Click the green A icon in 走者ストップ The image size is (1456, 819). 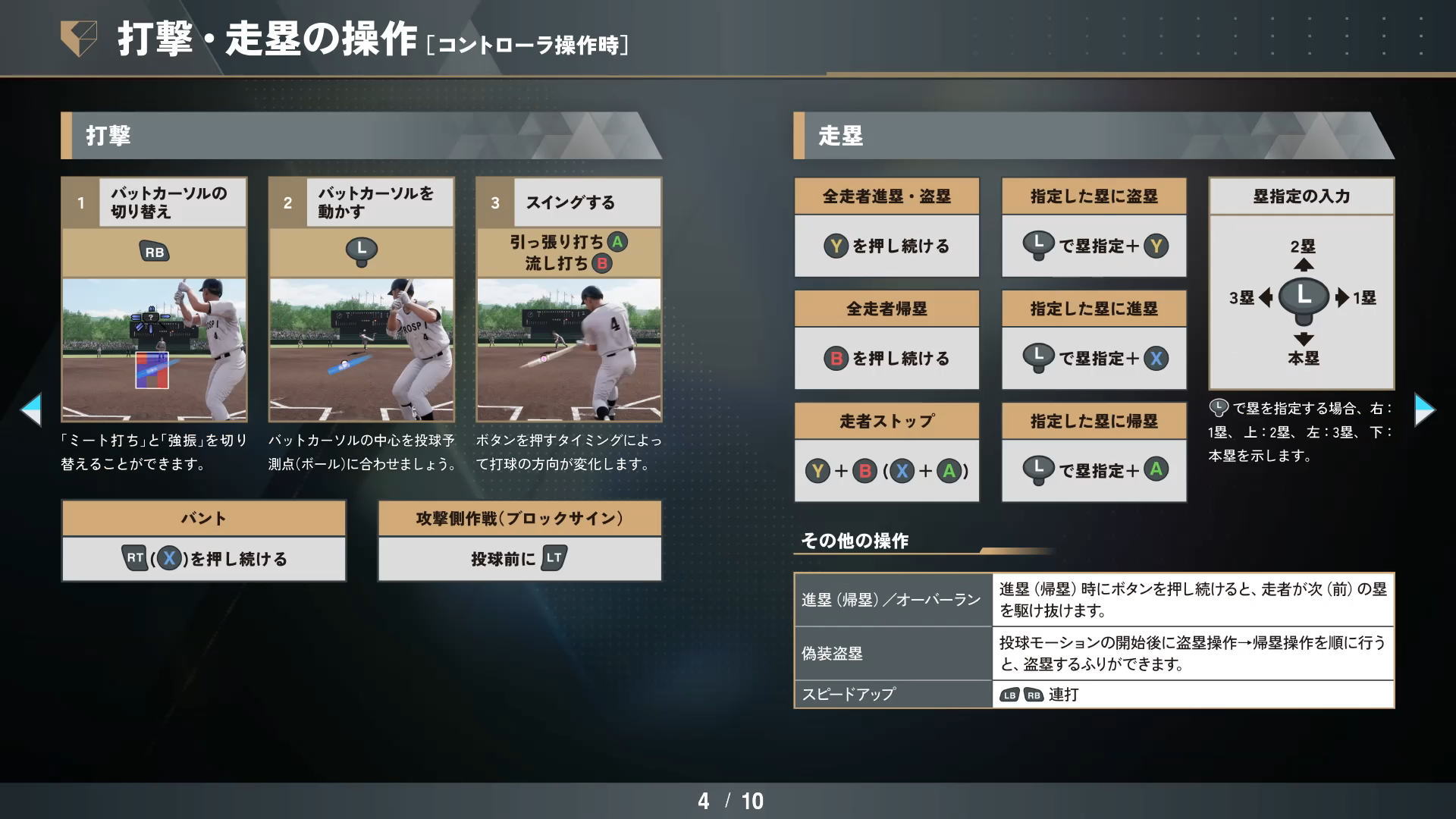pos(949,471)
